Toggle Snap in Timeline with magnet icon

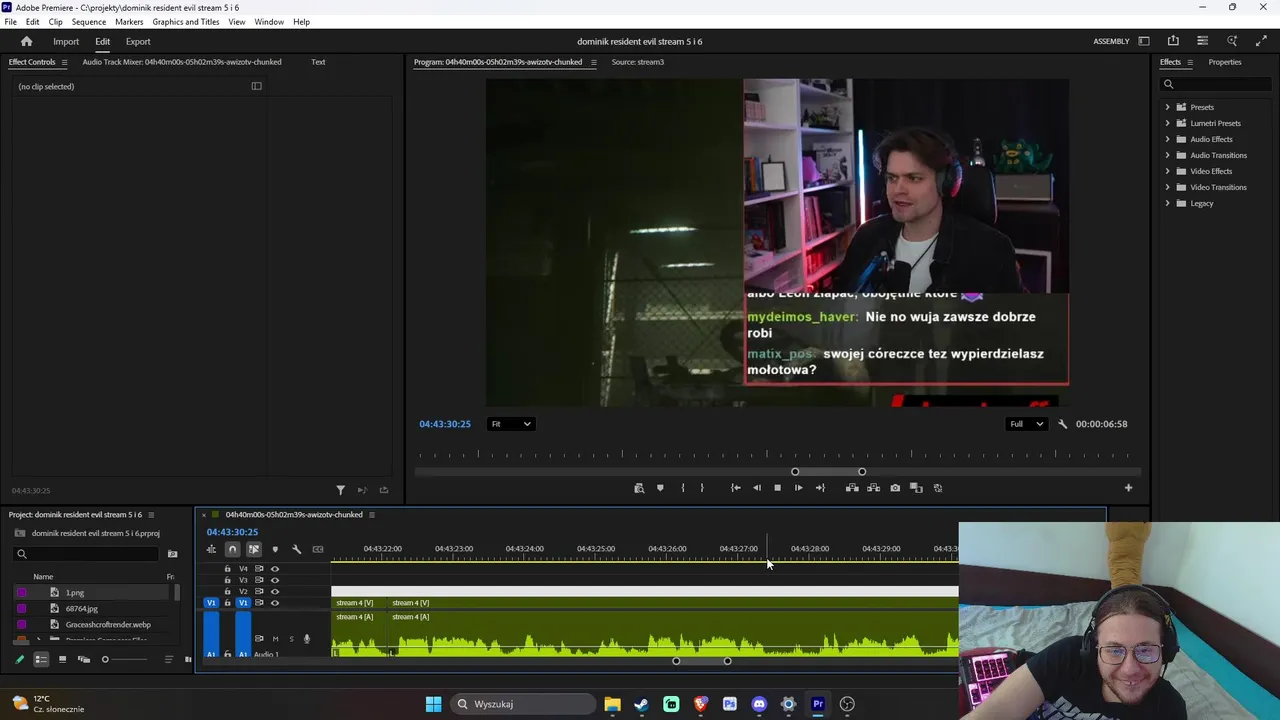(232, 549)
